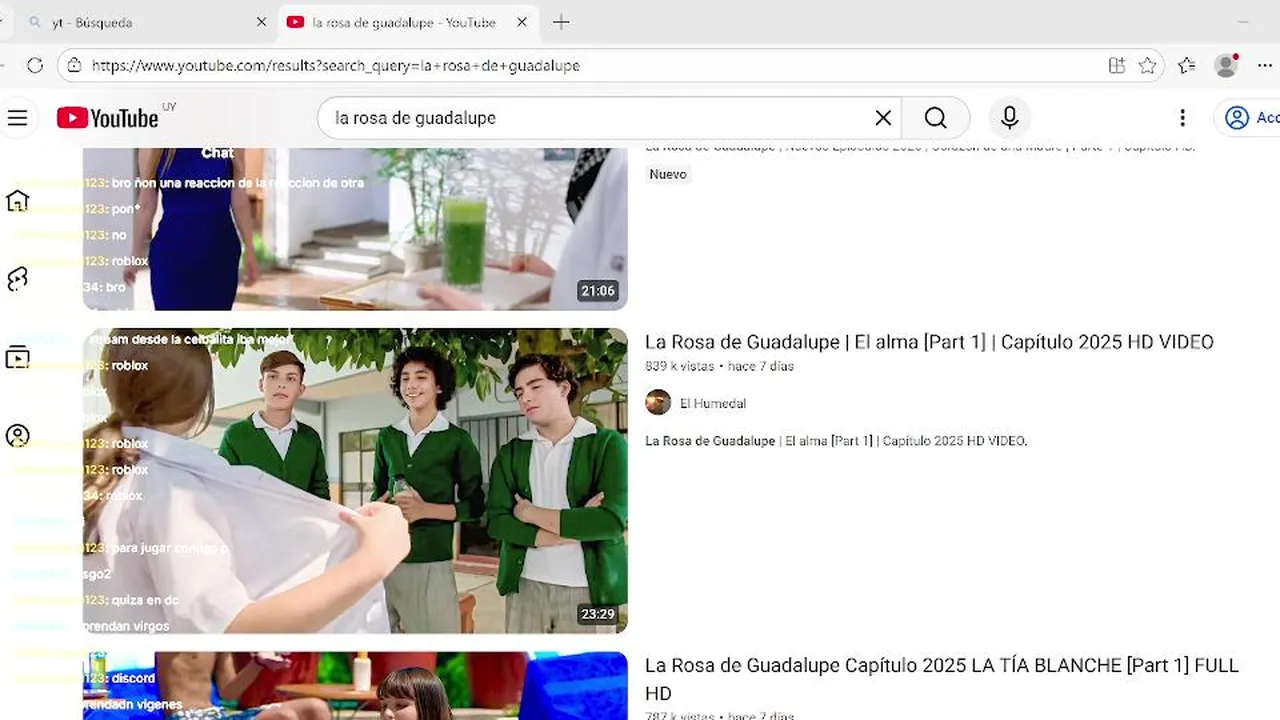Click the El alma video description snippet
Image resolution: width=1280 pixels, height=720 pixels.
836,441
